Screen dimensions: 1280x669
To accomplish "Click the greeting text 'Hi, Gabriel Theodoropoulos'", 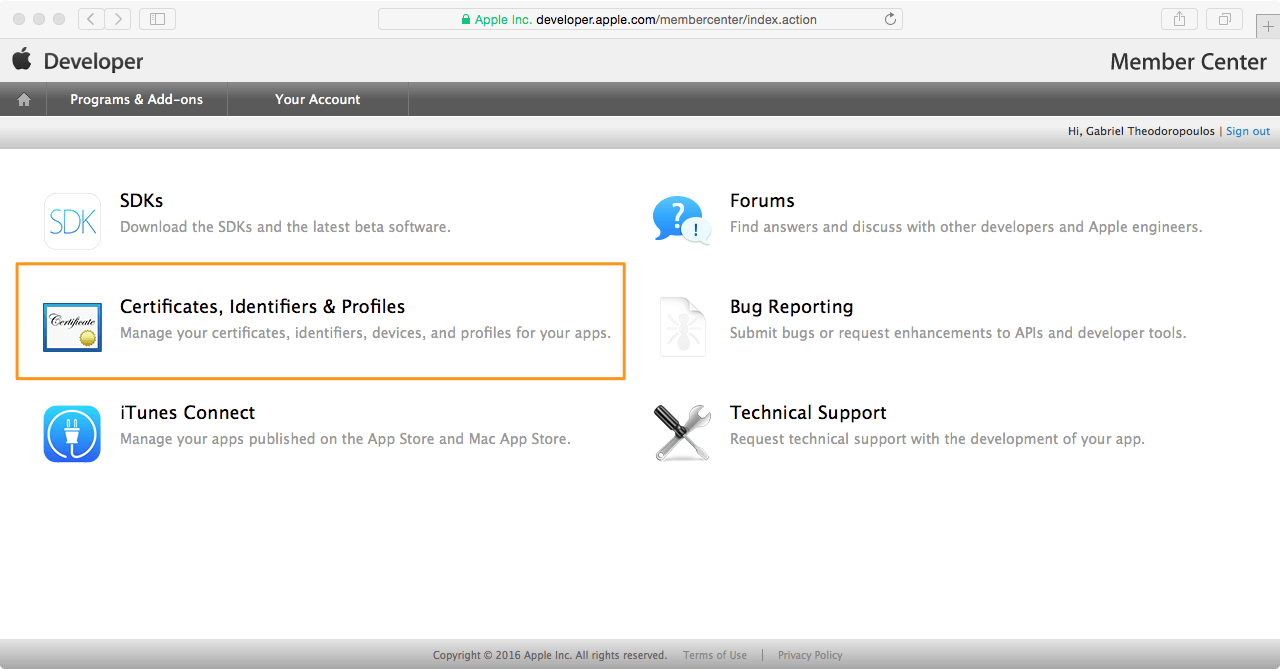I will click(1143, 131).
